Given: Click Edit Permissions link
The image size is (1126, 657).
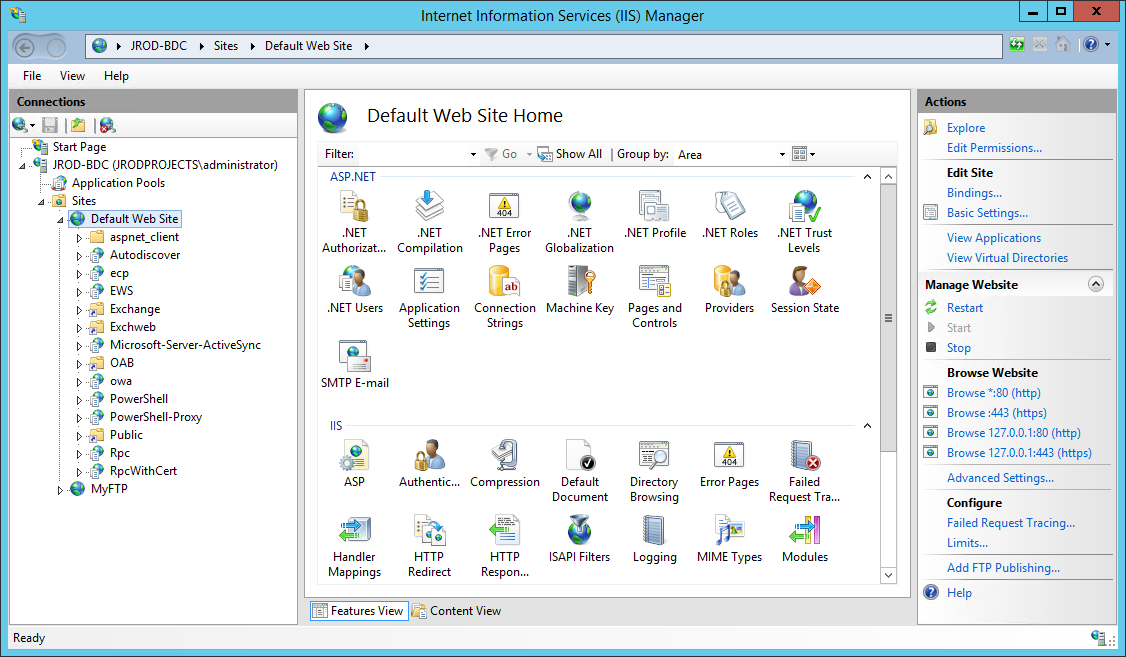Looking at the screenshot, I should click(994, 148).
